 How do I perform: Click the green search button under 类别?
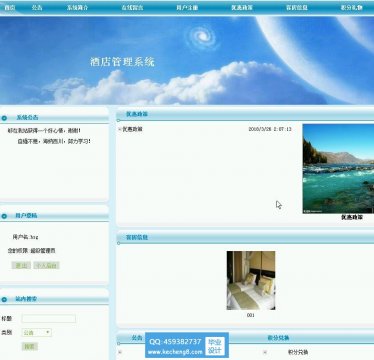(x=30, y=346)
